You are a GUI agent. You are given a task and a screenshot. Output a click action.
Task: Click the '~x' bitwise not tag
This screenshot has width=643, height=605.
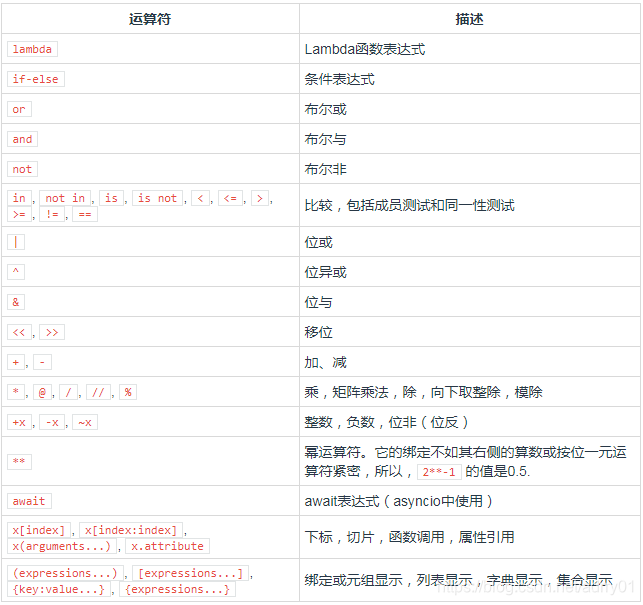85,422
